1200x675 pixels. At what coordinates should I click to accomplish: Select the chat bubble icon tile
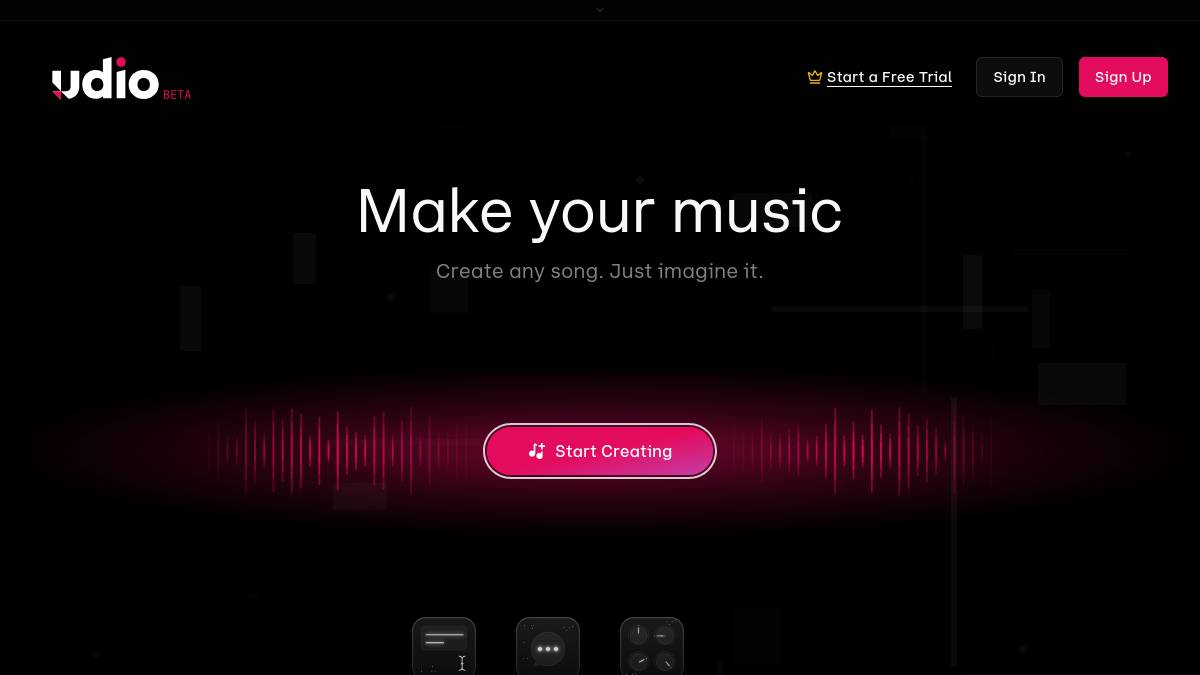(548, 646)
